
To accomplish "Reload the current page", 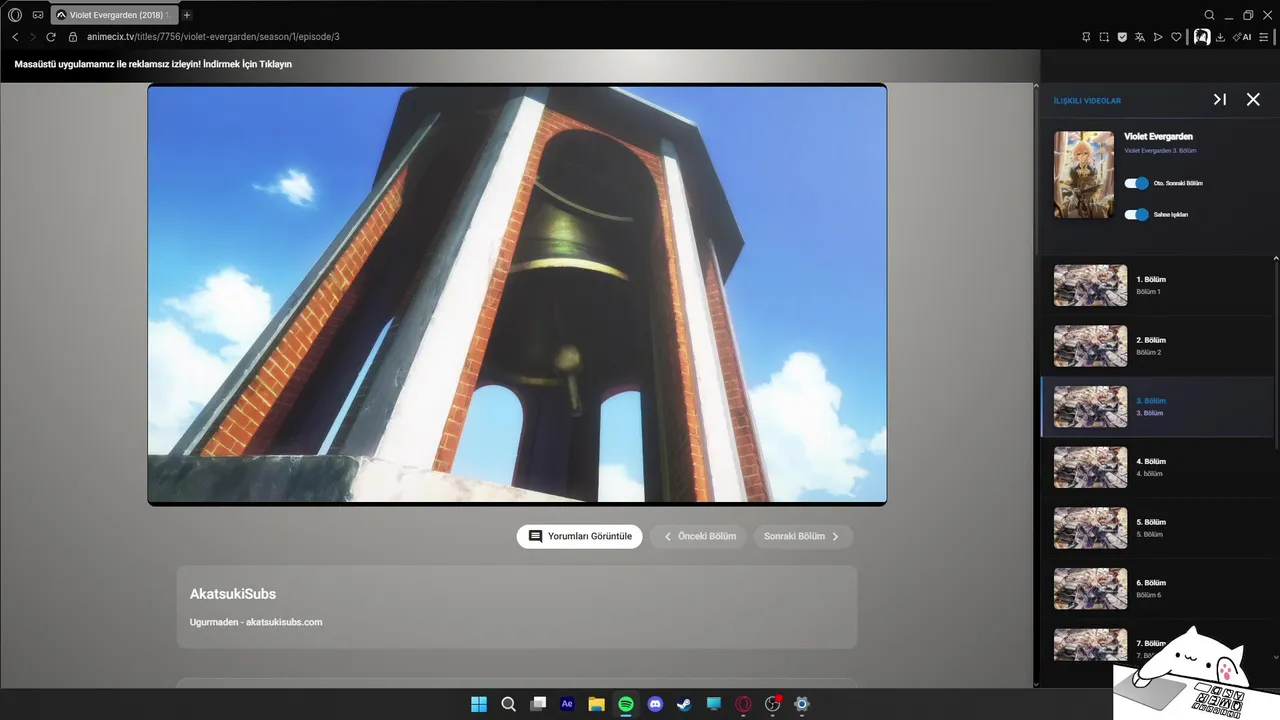I will (51, 37).
